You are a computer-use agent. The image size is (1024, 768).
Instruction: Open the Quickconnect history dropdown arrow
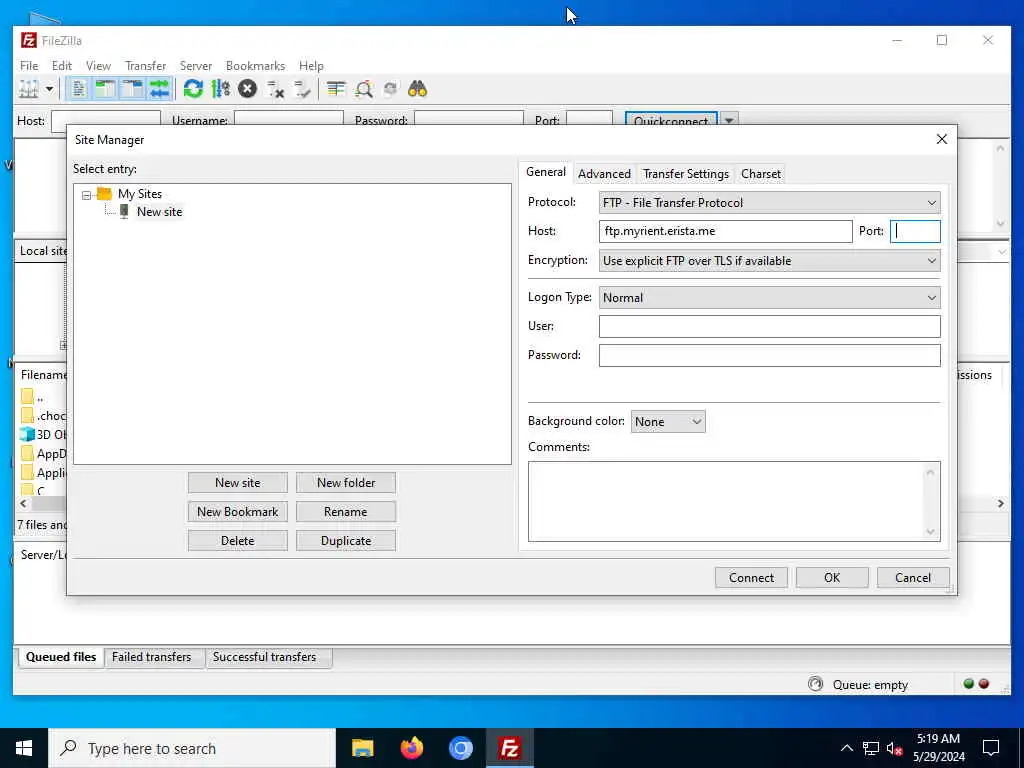point(729,119)
